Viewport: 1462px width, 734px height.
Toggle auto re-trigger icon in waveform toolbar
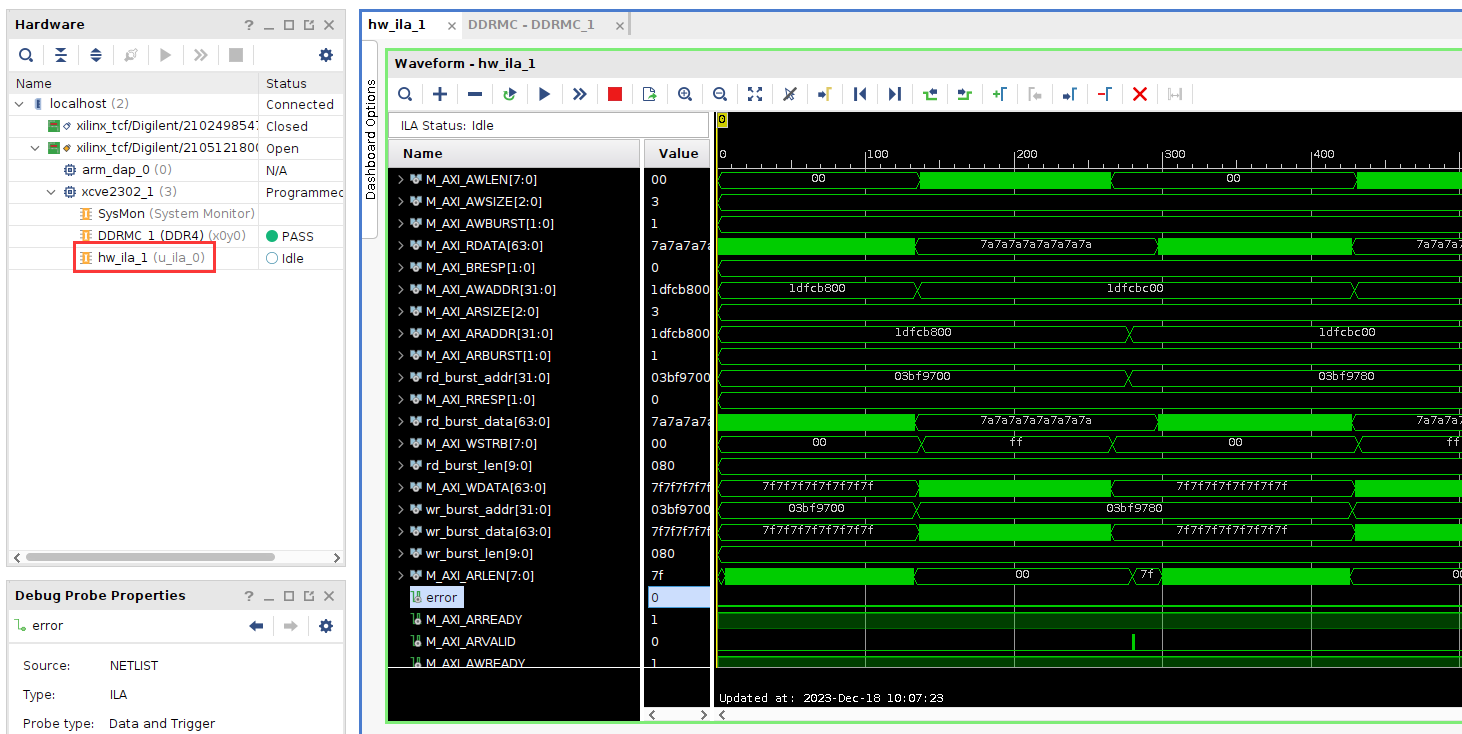coord(510,94)
